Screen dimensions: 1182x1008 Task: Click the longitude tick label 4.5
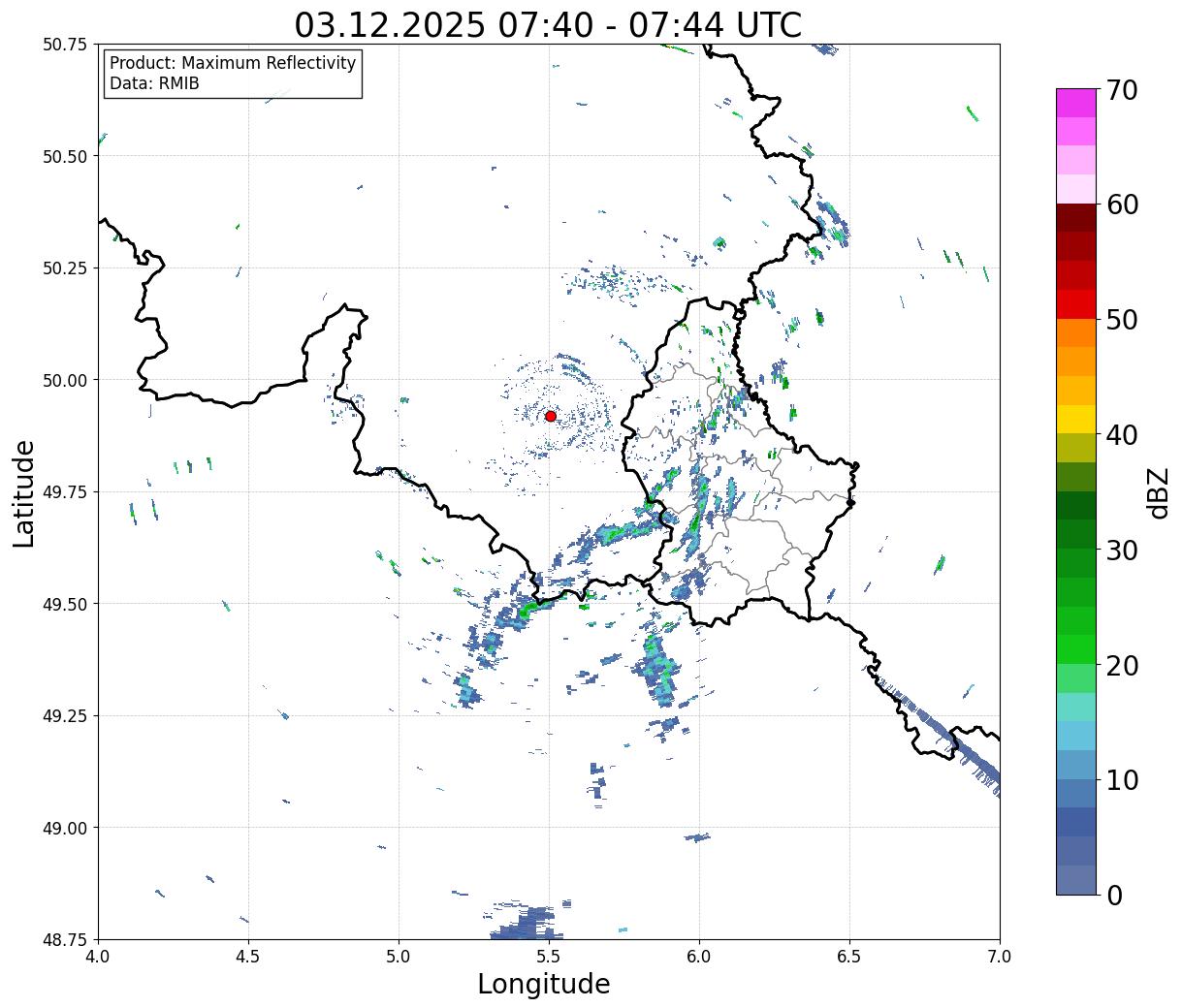tap(248, 956)
